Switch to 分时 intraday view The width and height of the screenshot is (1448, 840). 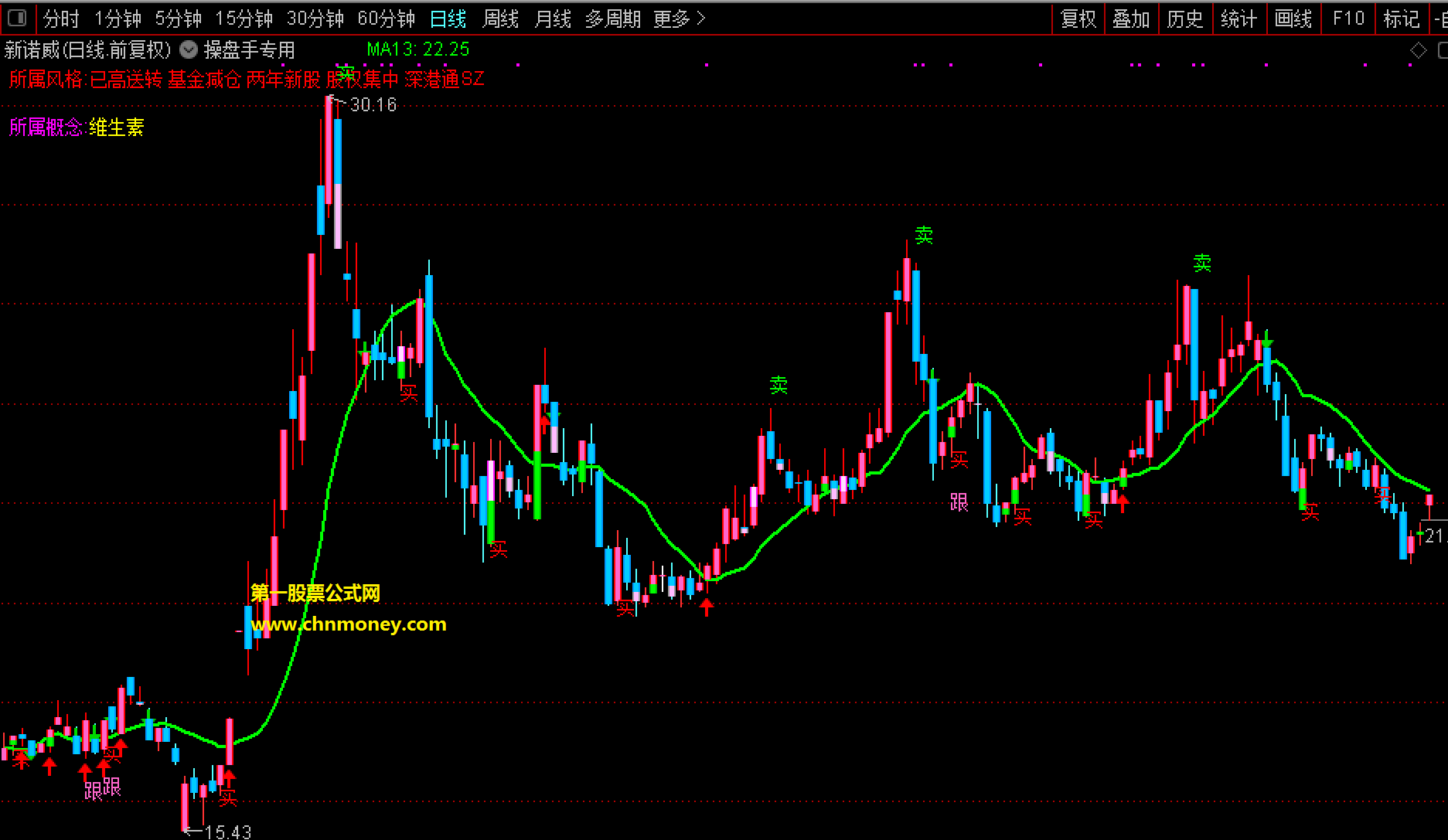click(x=61, y=19)
